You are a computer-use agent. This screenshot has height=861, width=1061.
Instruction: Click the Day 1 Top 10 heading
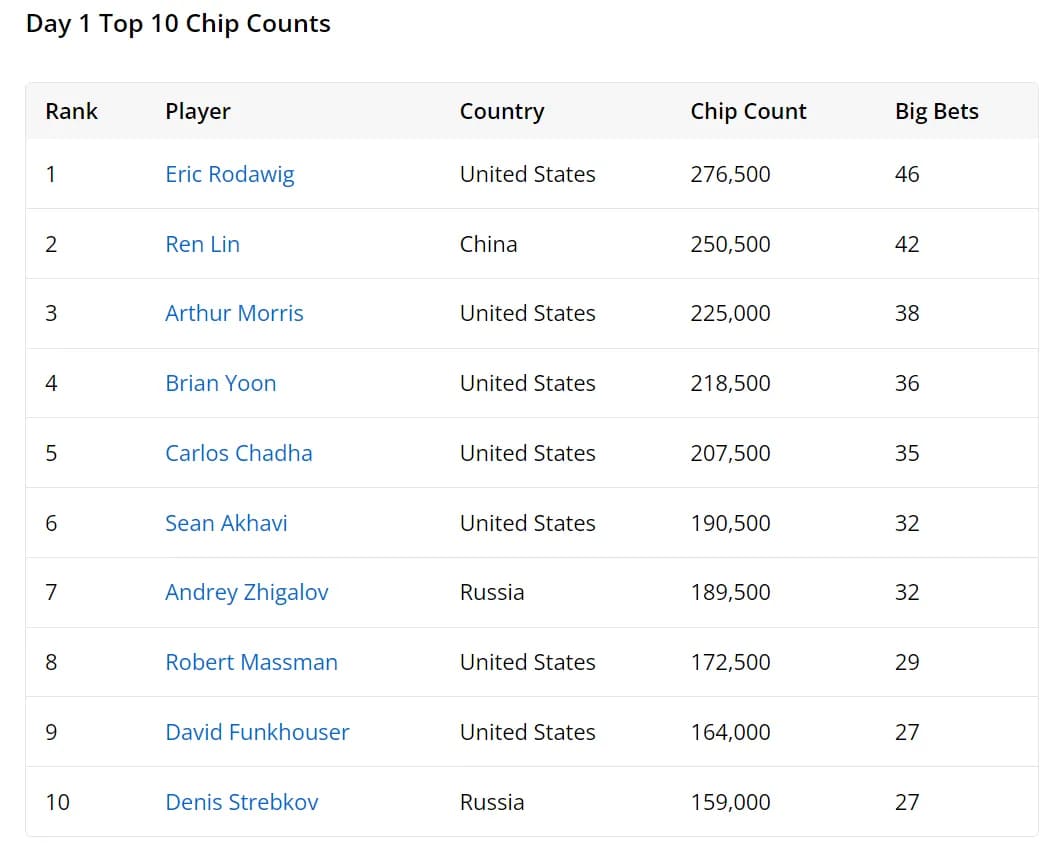(178, 24)
